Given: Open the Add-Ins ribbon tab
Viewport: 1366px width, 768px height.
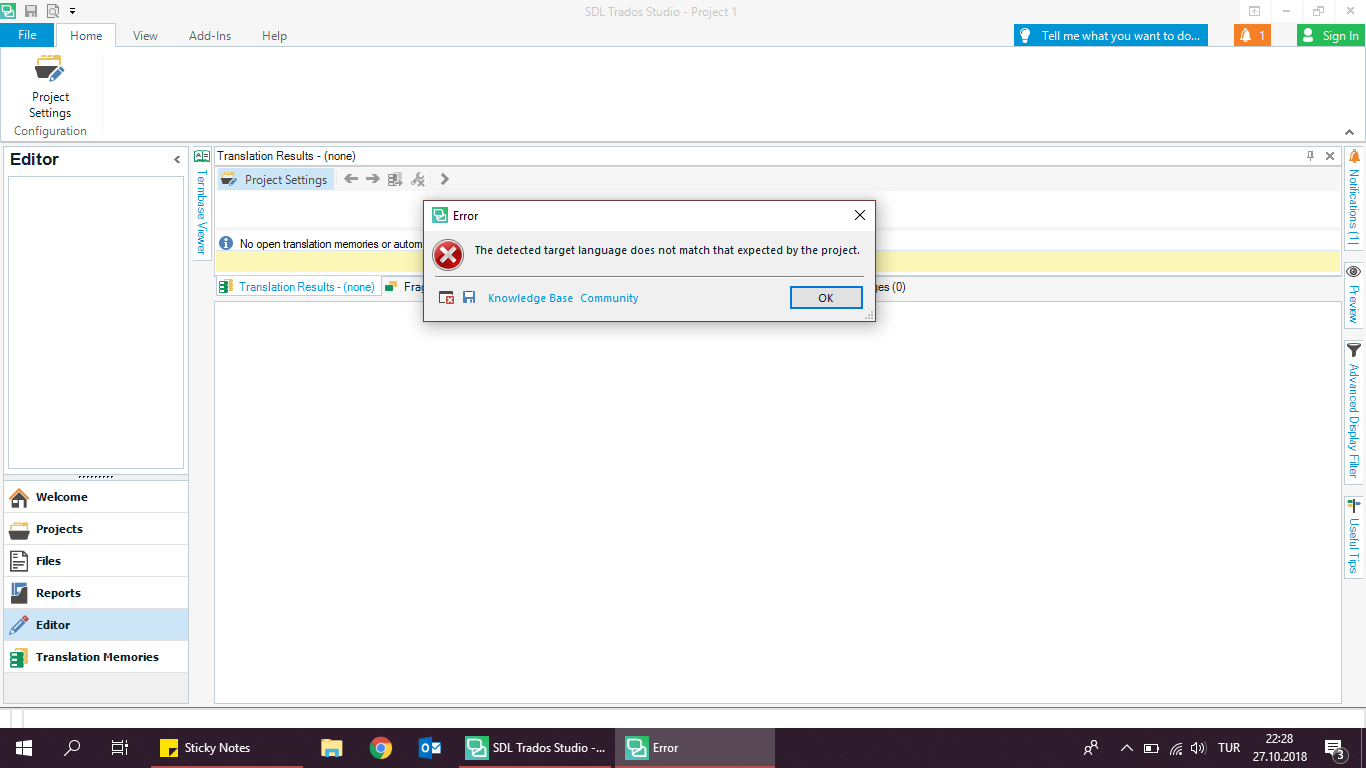Looking at the screenshot, I should (210, 36).
